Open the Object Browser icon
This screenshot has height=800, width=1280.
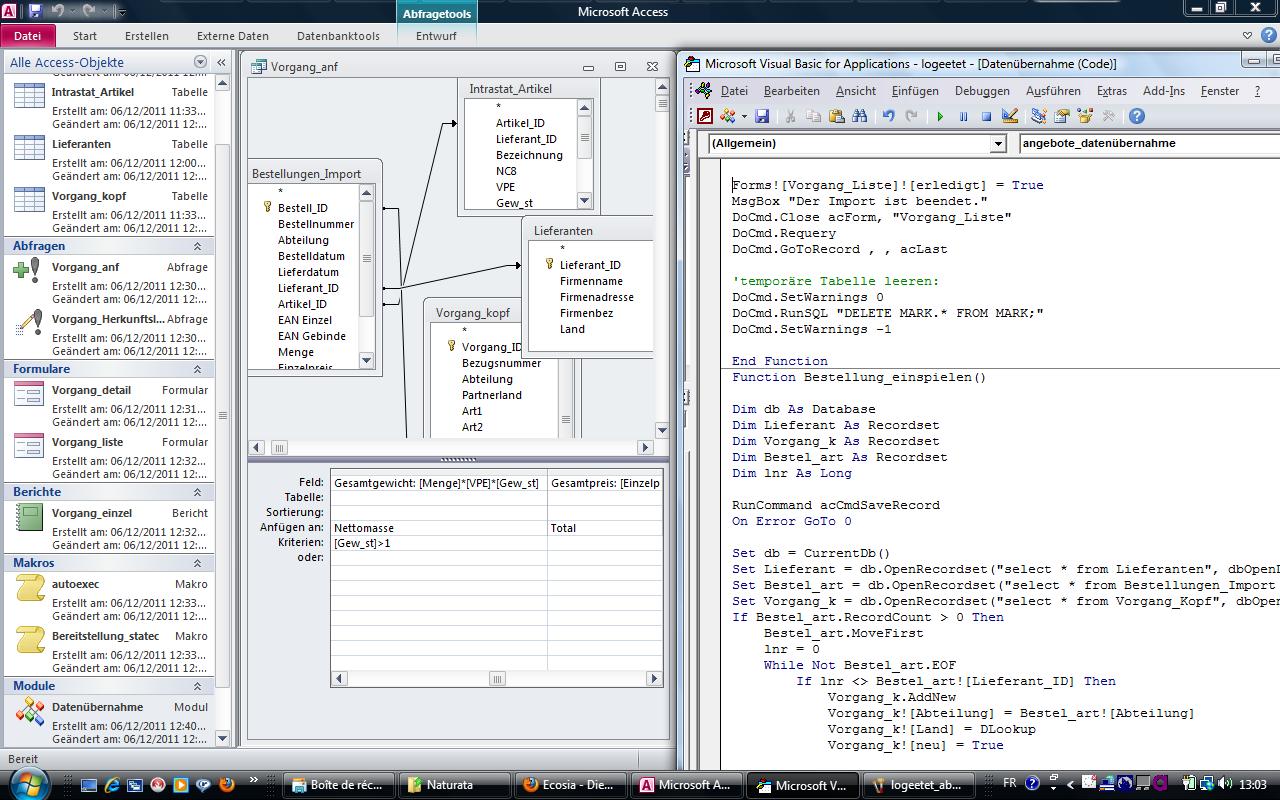(x=1084, y=116)
